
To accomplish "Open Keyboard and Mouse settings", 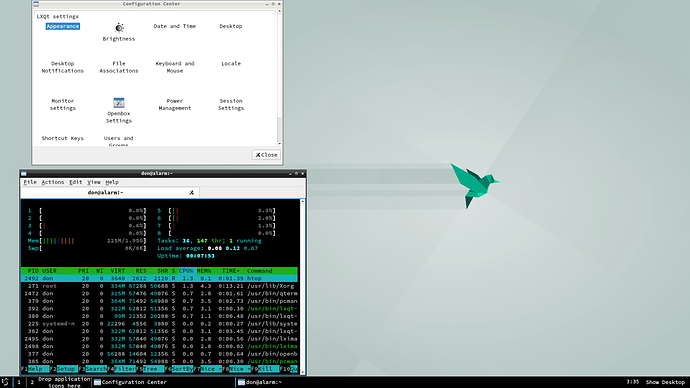I will [x=175, y=67].
